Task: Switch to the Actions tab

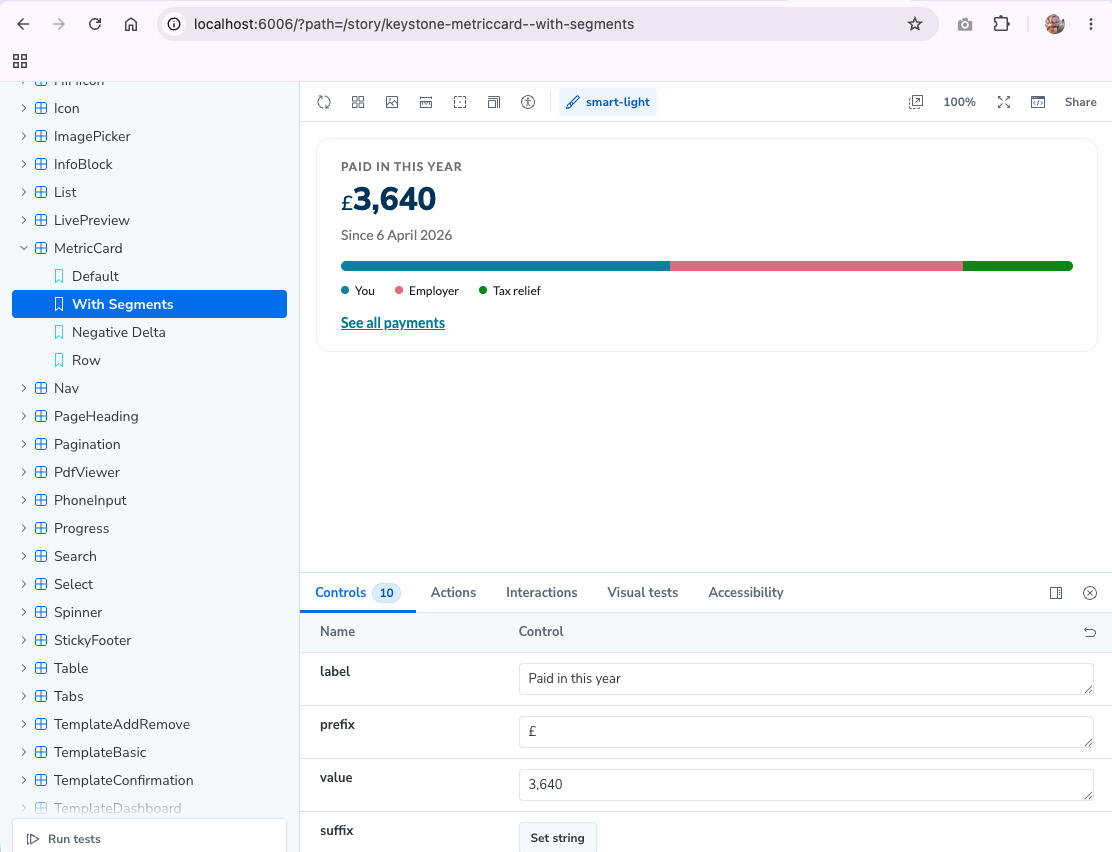Action: click(453, 592)
